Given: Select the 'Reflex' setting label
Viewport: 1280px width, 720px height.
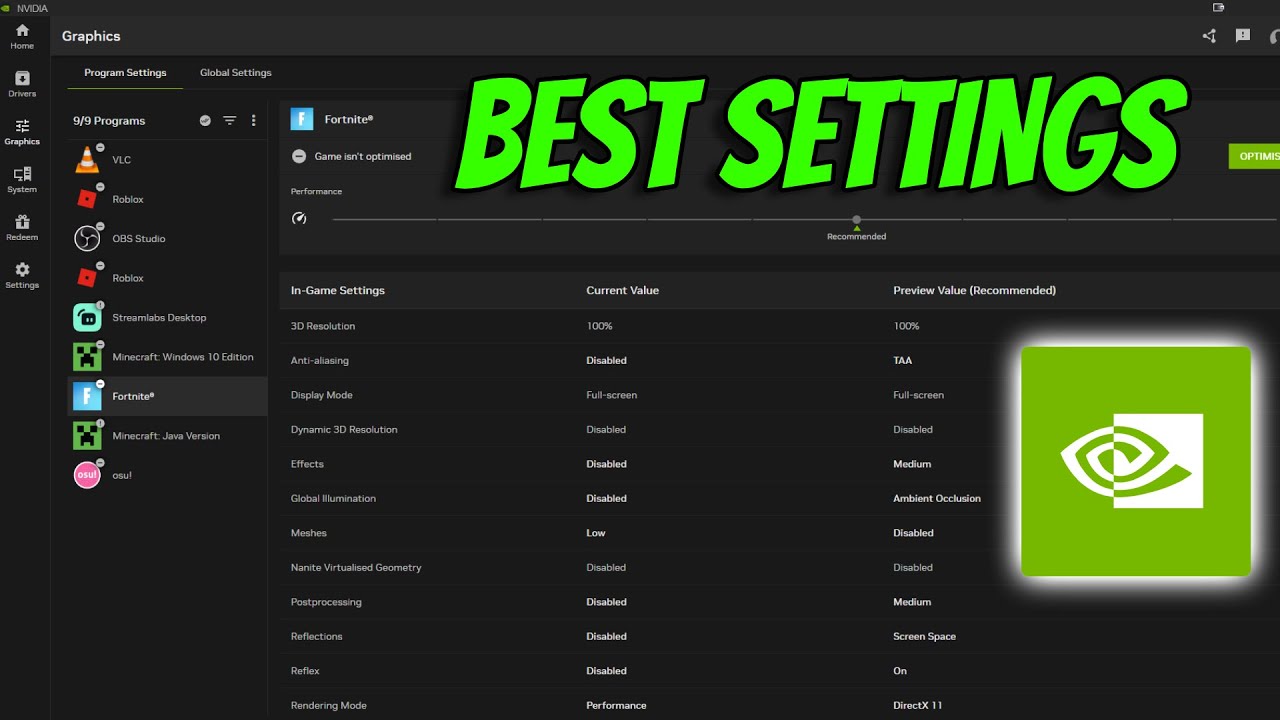Looking at the screenshot, I should (x=305, y=671).
